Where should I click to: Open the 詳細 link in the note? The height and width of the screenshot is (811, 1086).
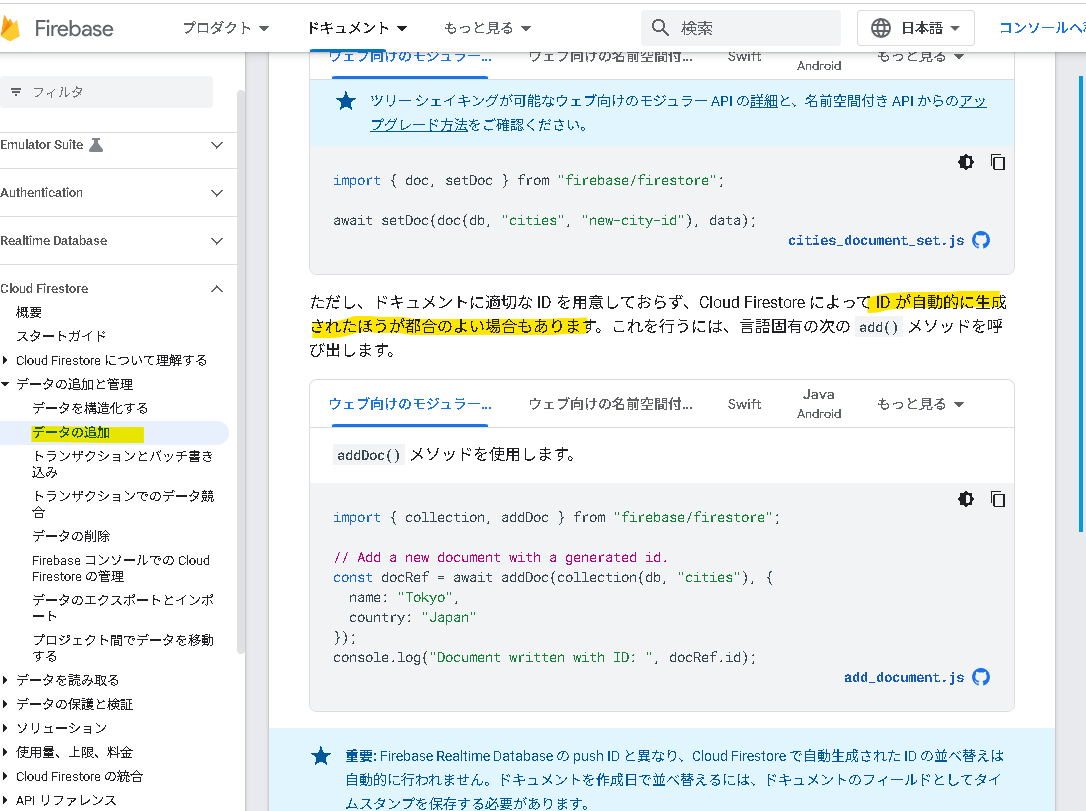764,101
